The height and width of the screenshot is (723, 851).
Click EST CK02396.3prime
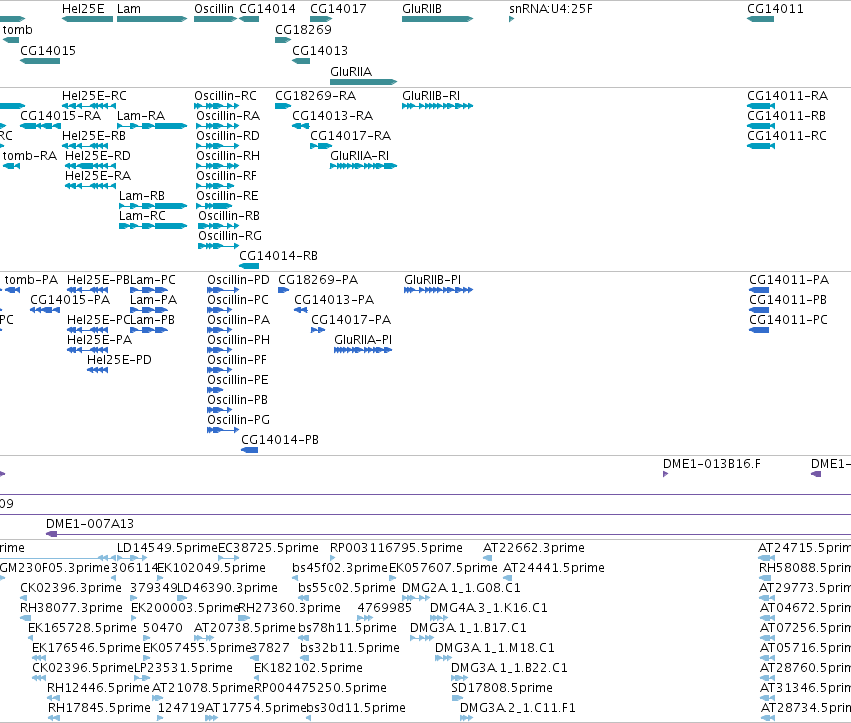(71, 588)
